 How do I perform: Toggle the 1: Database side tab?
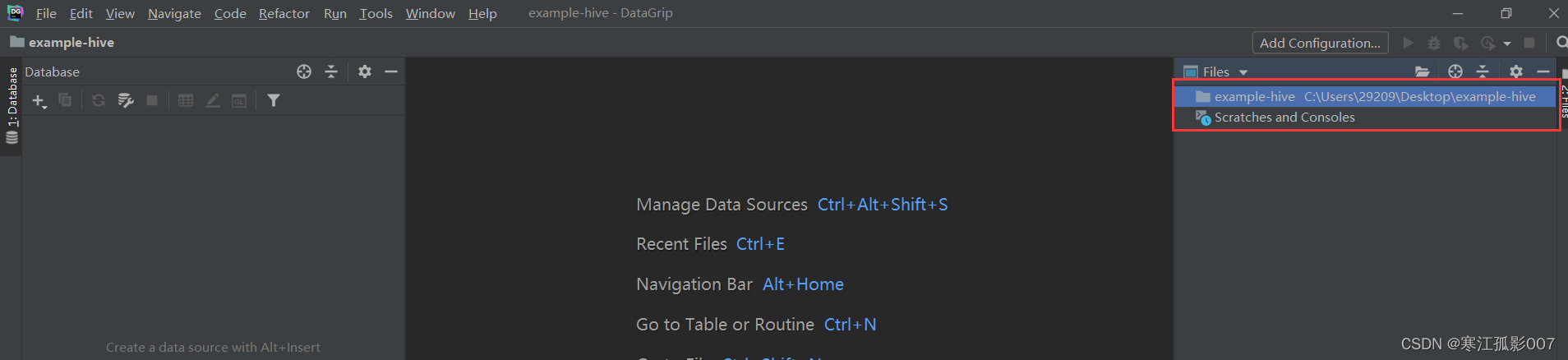click(x=12, y=105)
